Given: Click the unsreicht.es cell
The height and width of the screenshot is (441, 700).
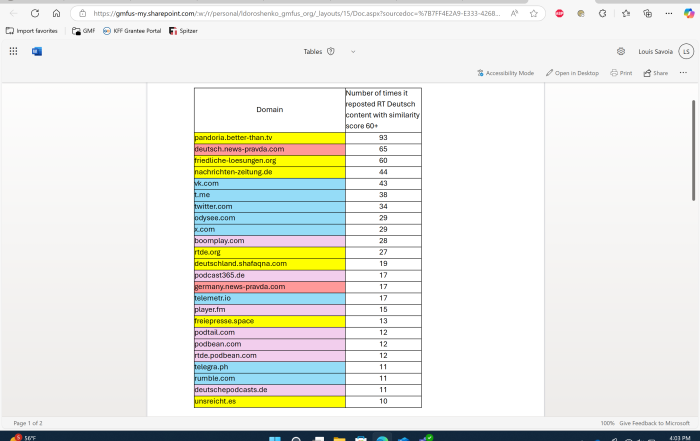Looking at the screenshot, I should pos(270,401).
